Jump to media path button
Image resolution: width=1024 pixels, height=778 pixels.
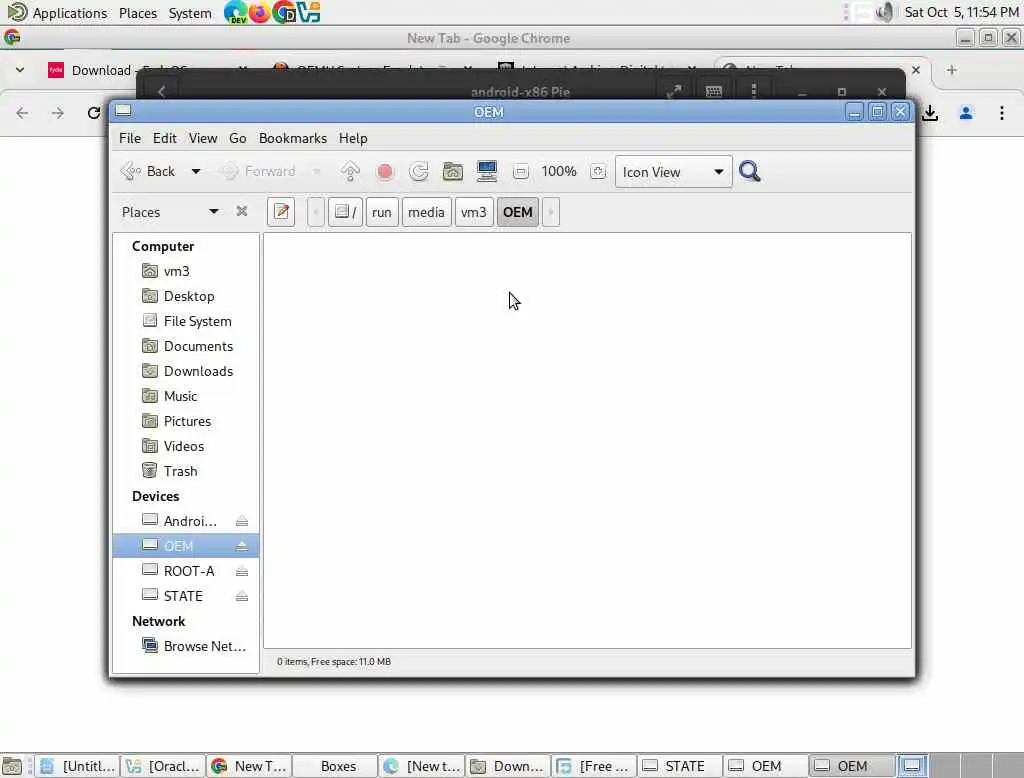point(426,212)
